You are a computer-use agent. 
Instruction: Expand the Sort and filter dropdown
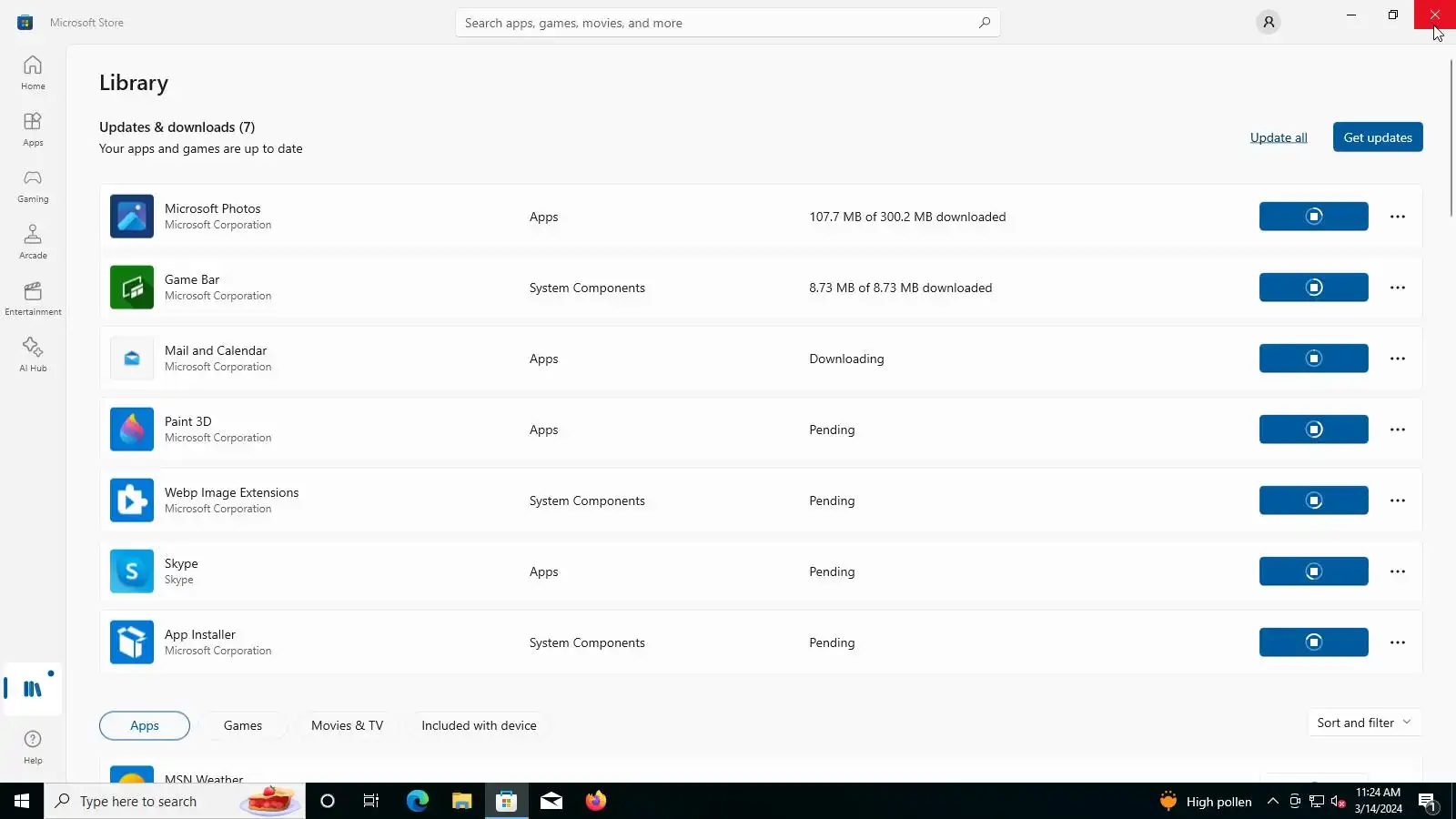click(x=1364, y=723)
